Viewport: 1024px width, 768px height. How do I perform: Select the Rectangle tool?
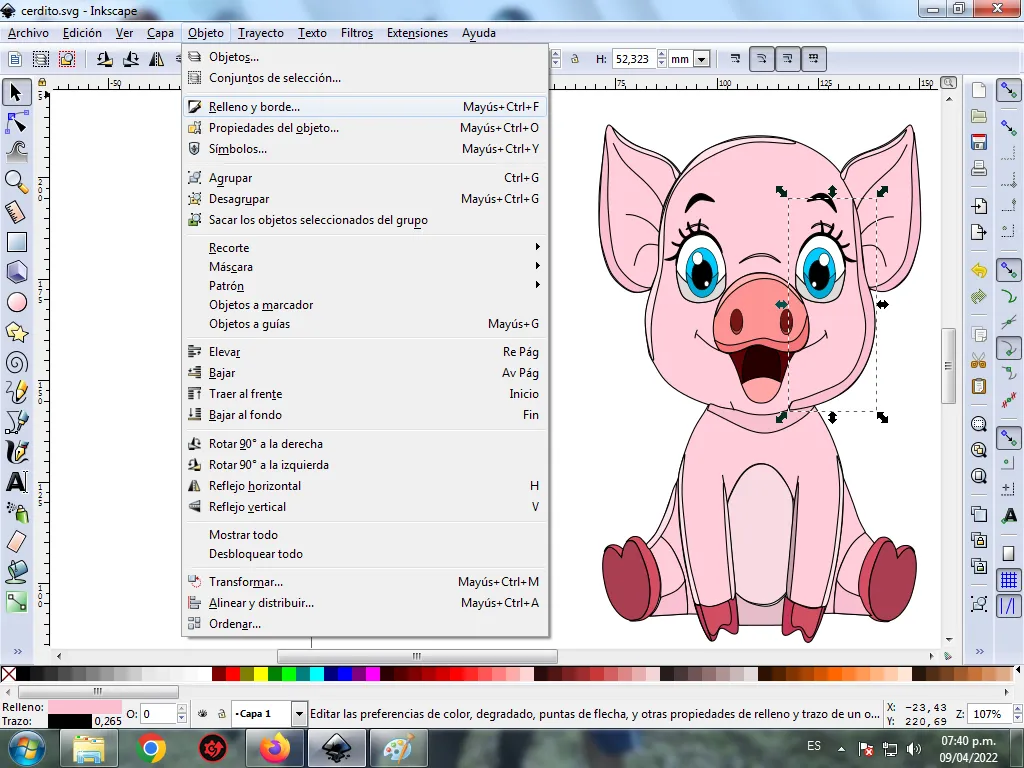click(x=16, y=242)
